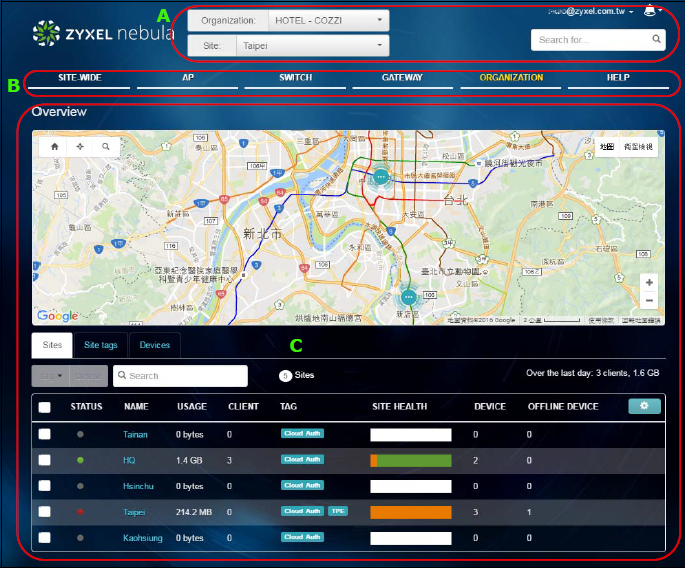Click Cloud Auth tag in HQ row
The width and height of the screenshot is (685, 568).
(x=302, y=459)
